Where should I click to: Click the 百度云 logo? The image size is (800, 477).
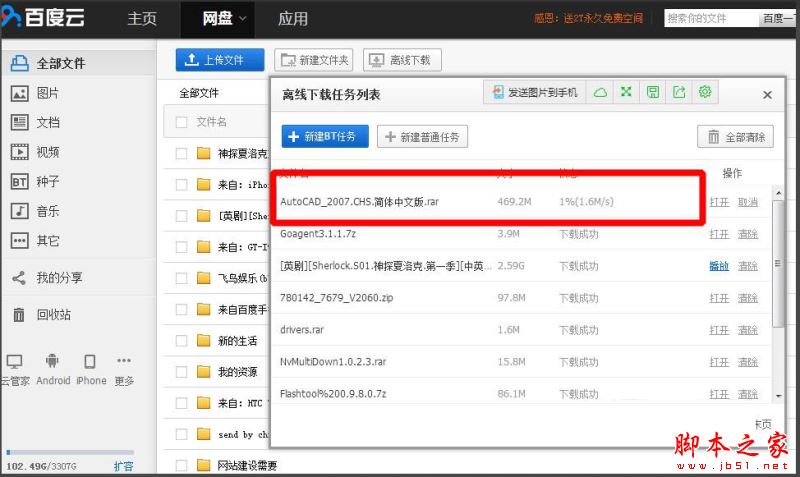(x=43, y=18)
